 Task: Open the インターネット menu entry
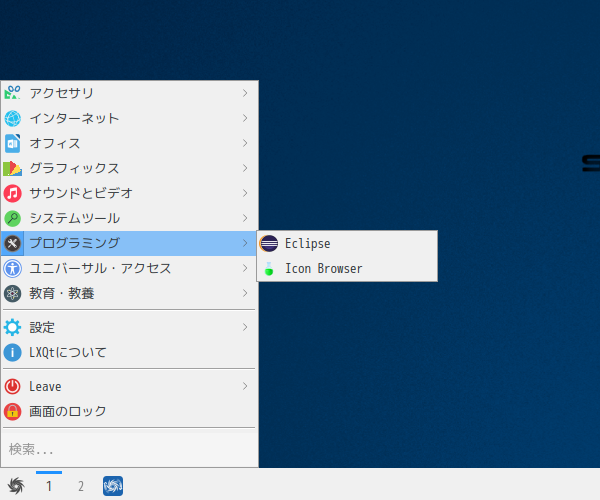(129, 118)
